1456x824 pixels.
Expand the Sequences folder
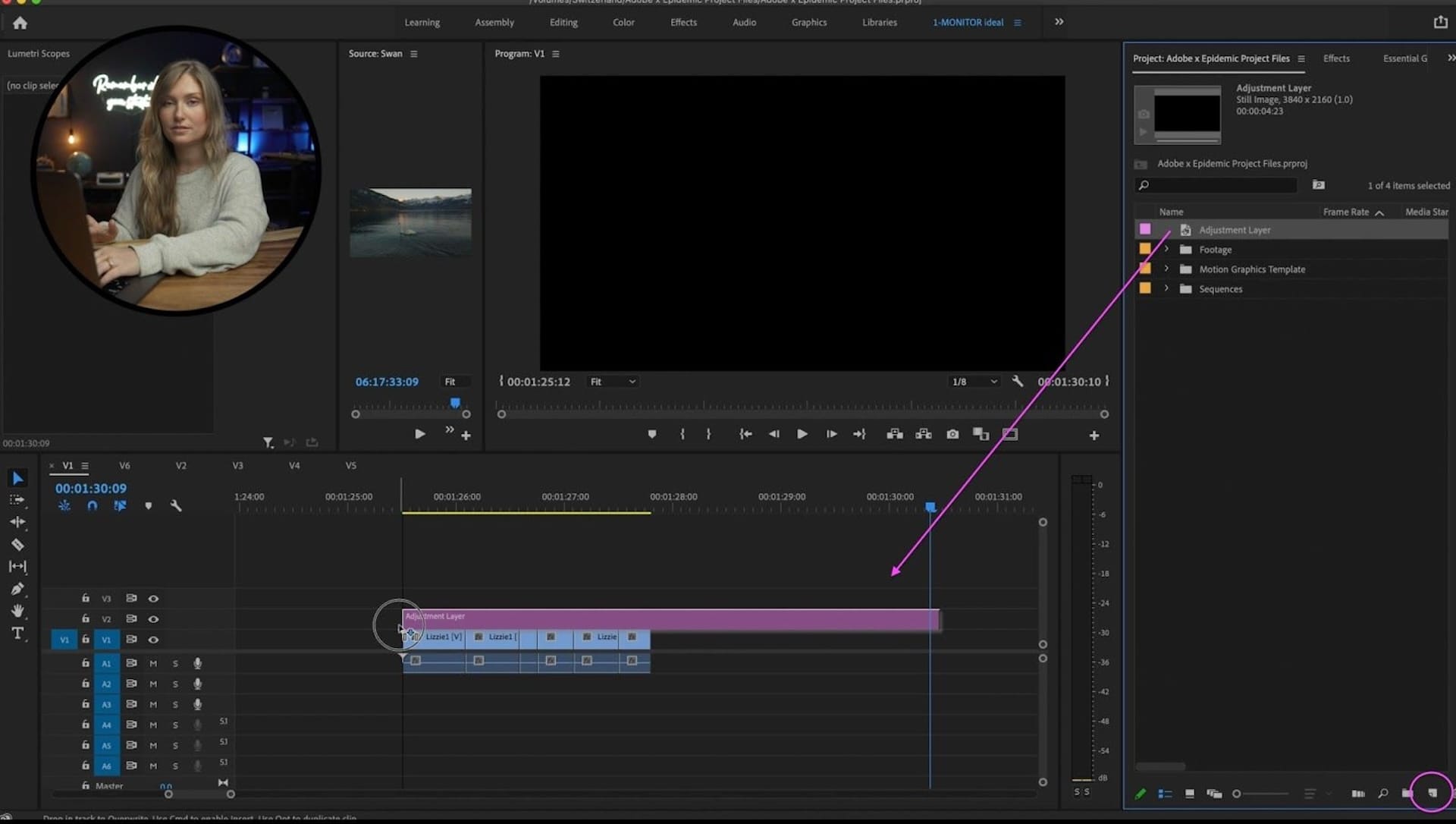point(1165,288)
